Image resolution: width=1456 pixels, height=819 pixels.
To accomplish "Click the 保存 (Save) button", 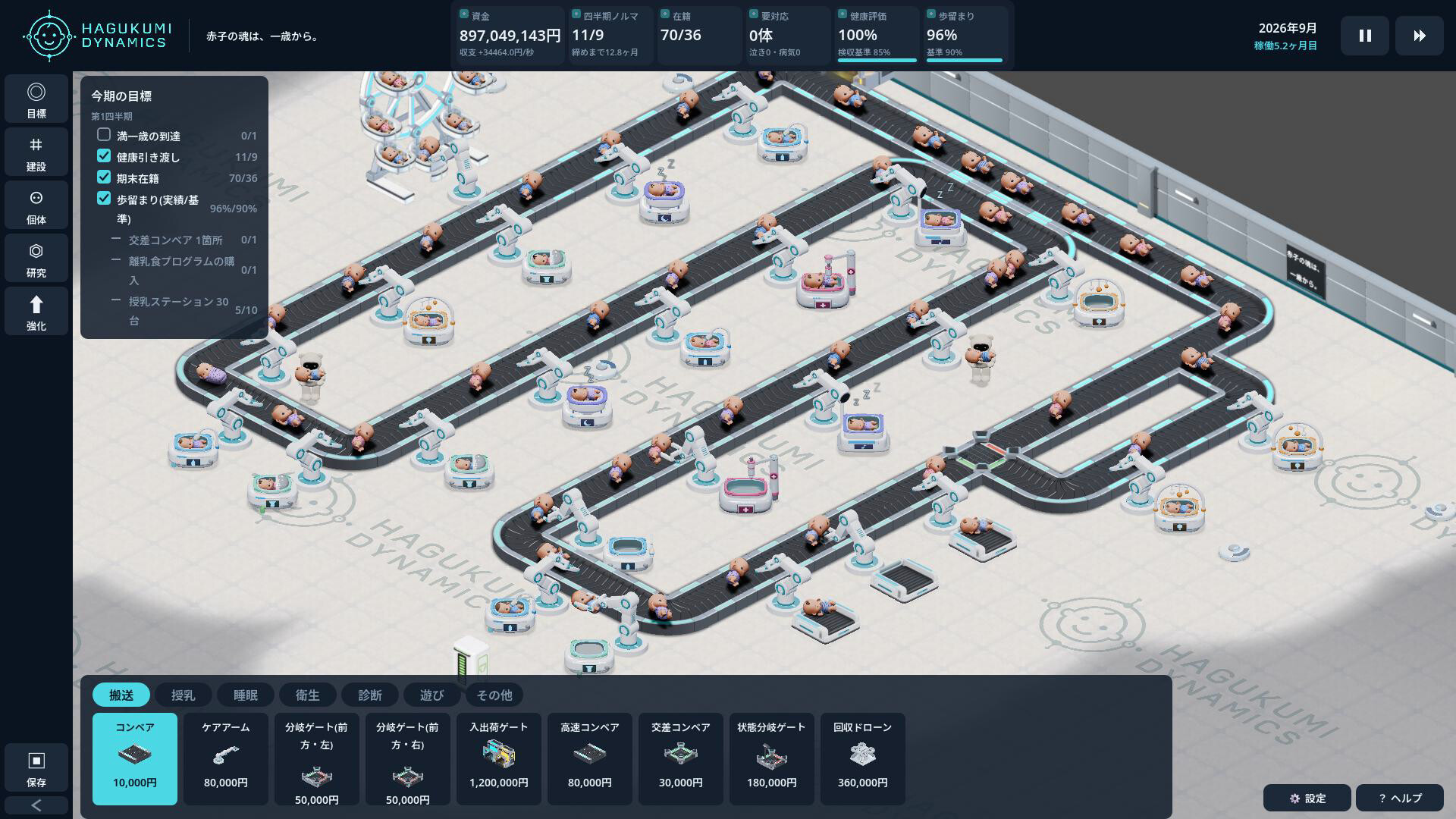I will (36, 767).
